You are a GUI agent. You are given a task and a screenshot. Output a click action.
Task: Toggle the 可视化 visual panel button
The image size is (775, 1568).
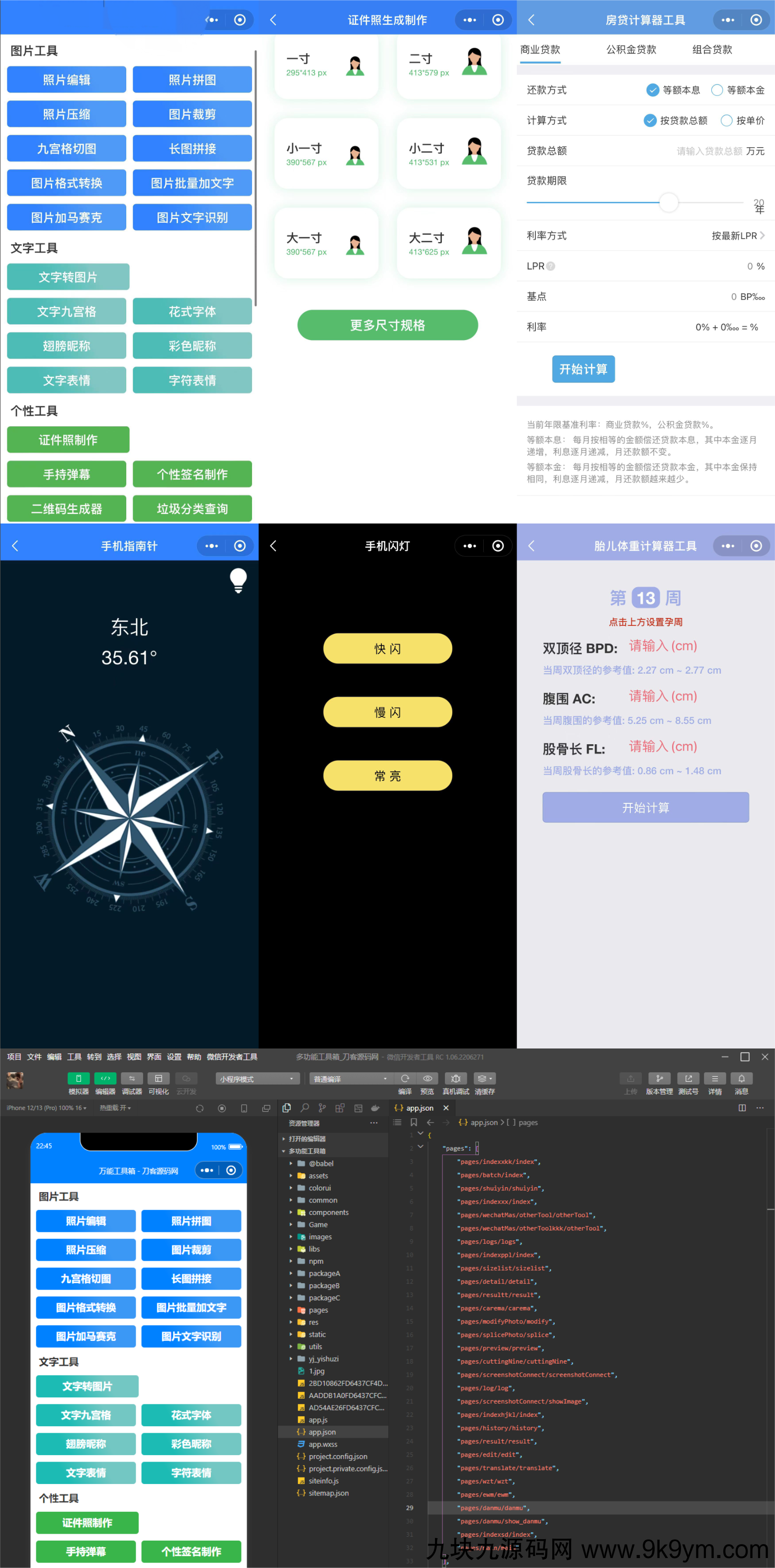158,1078
